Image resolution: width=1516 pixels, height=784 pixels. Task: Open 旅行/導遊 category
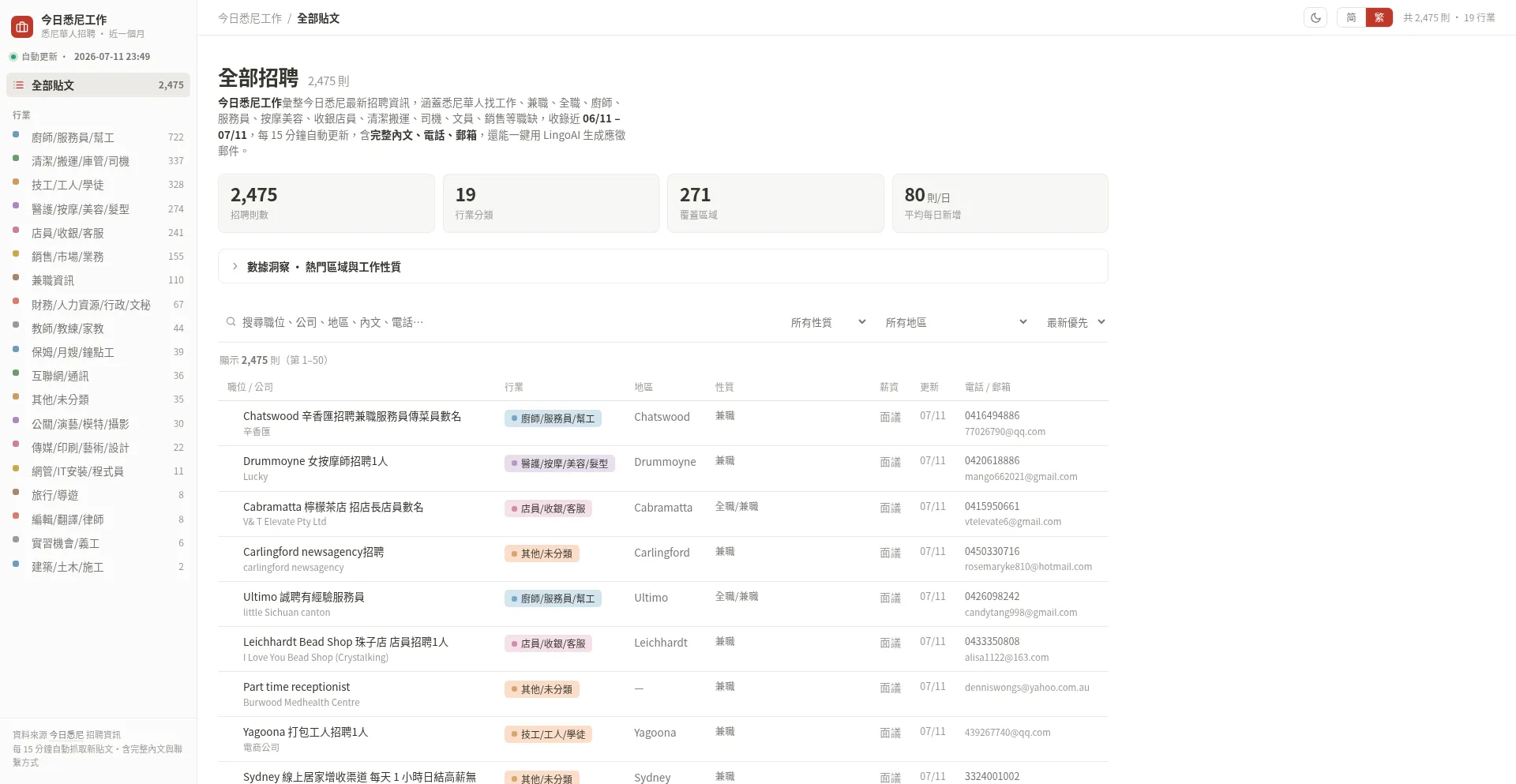98,495
